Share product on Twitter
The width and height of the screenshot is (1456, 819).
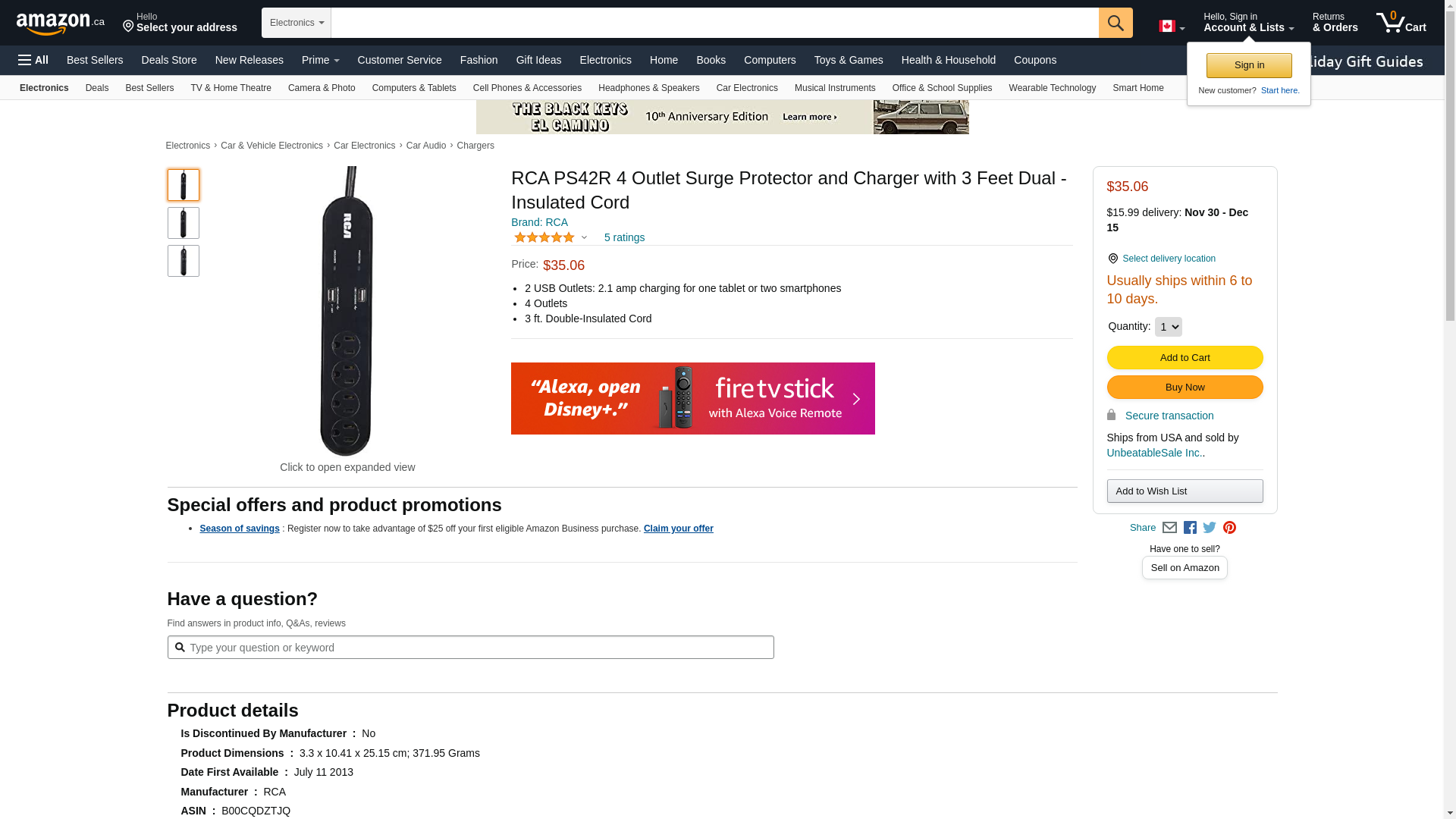[x=1210, y=528]
